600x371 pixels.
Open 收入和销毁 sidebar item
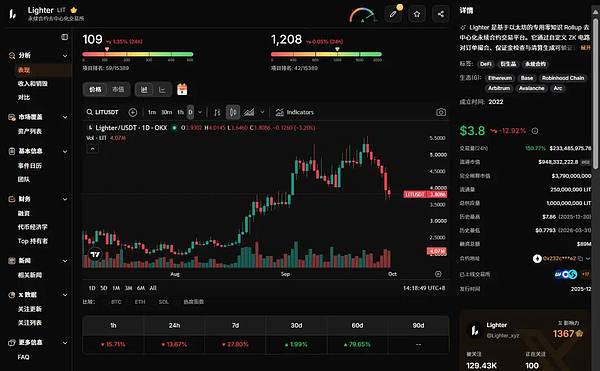pyautogui.click(x=33, y=83)
